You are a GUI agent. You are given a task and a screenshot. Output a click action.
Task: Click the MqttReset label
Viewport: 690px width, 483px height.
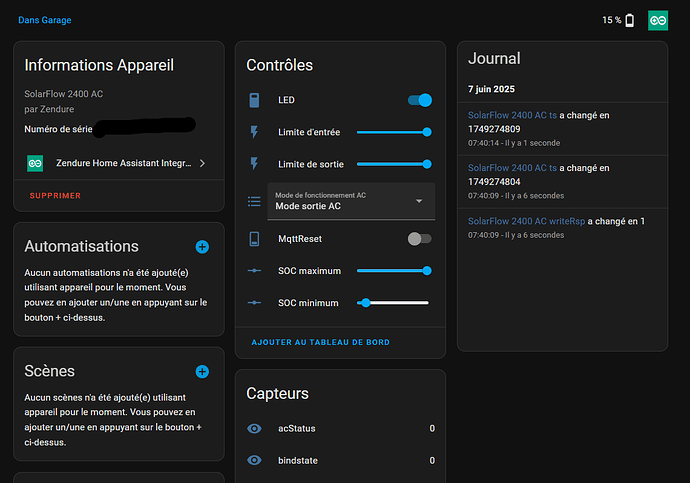(300, 239)
